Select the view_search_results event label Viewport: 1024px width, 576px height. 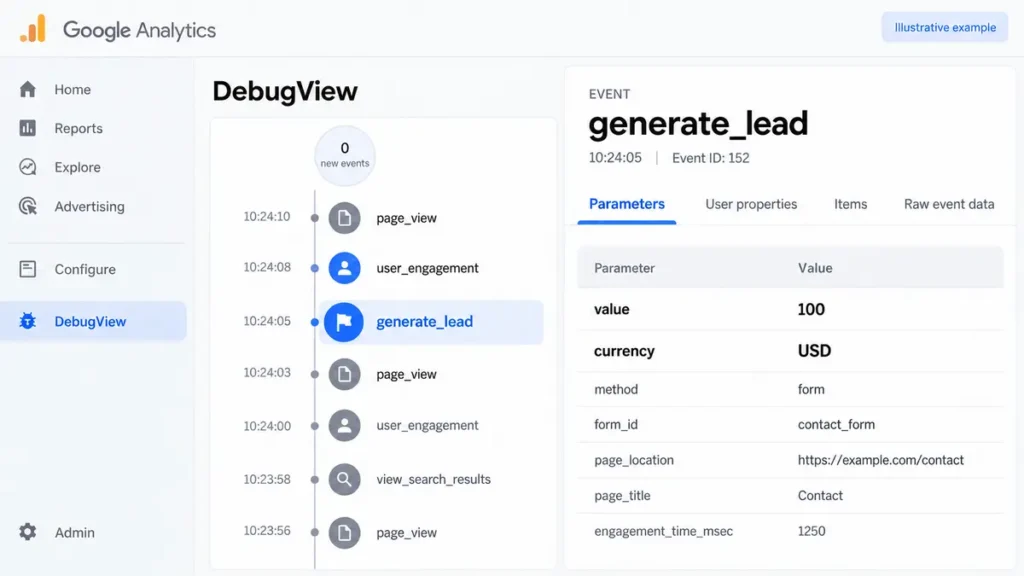[433, 479]
